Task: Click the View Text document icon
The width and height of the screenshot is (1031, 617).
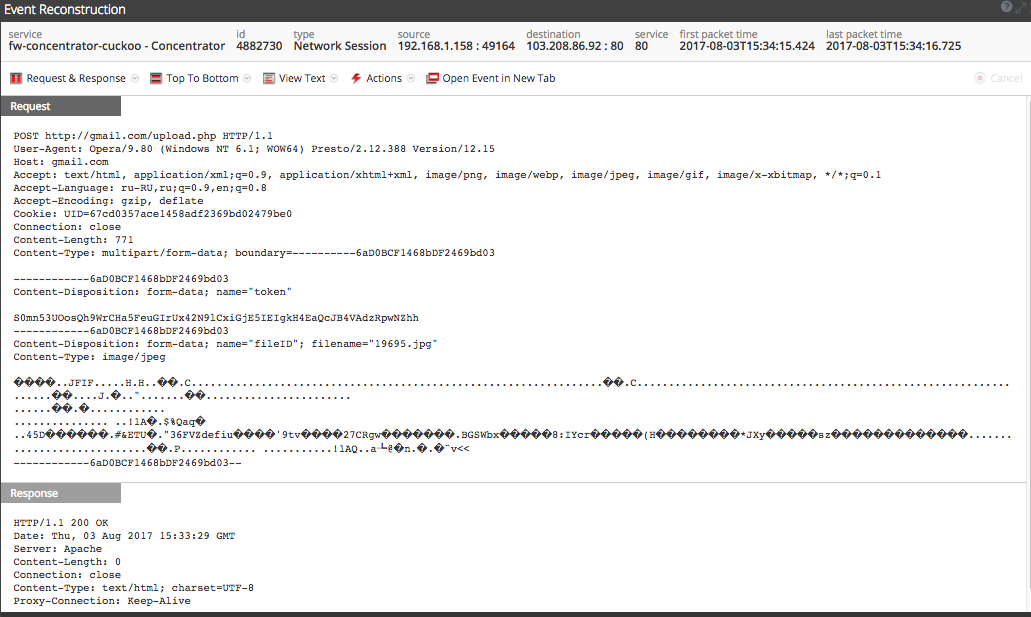Action: click(x=268, y=78)
